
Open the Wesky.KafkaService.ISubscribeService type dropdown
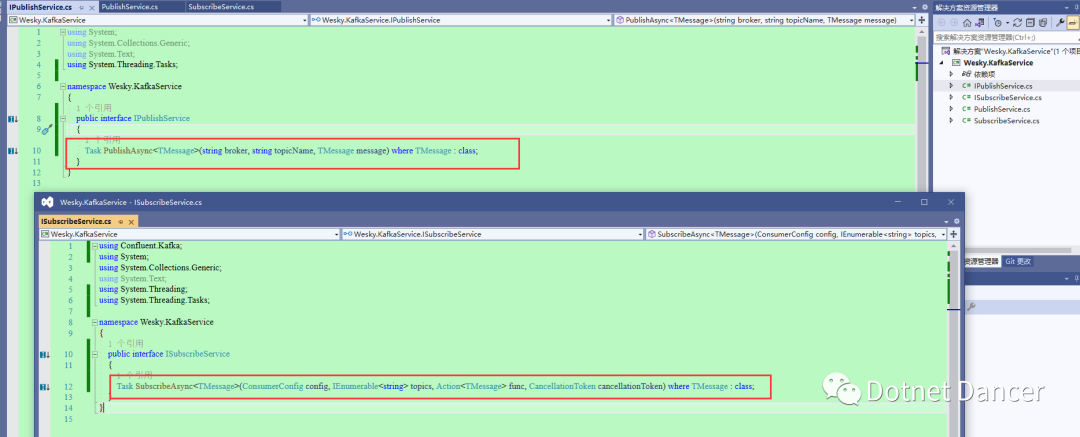tap(492, 234)
